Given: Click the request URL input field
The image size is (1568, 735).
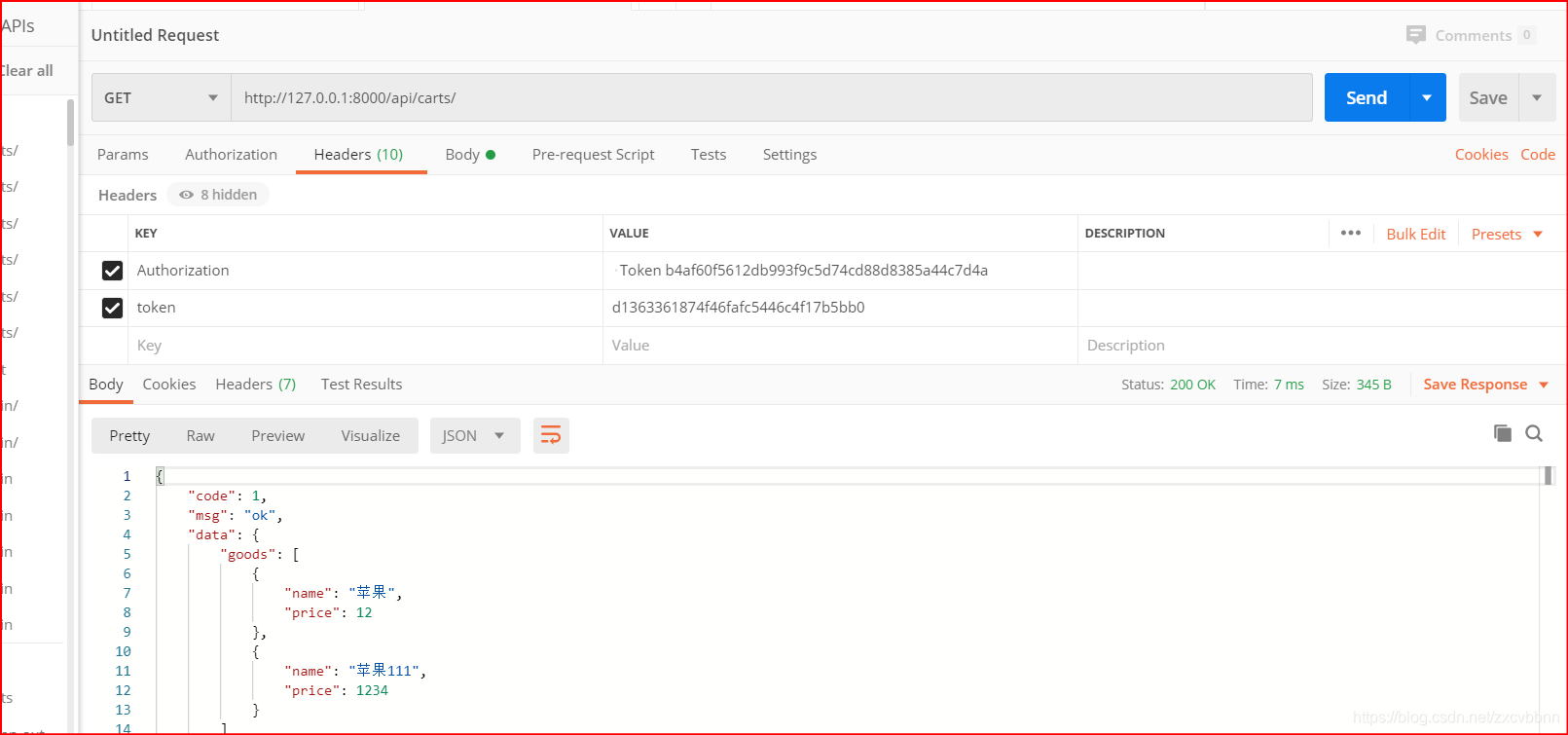Looking at the screenshot, I should coord(772,97).
